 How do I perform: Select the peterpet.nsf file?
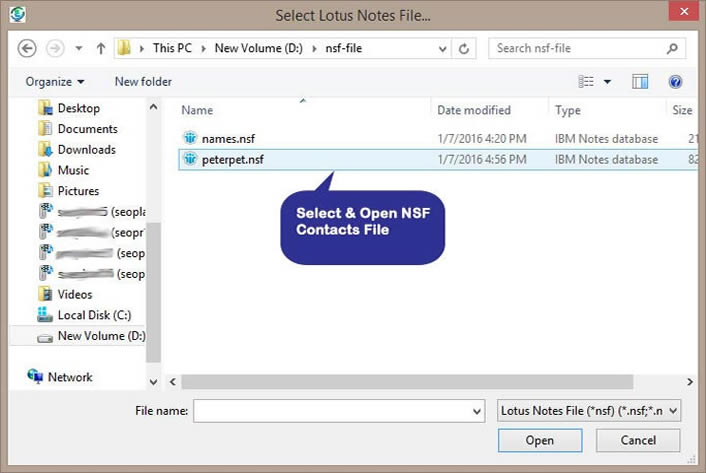point(233,159)
